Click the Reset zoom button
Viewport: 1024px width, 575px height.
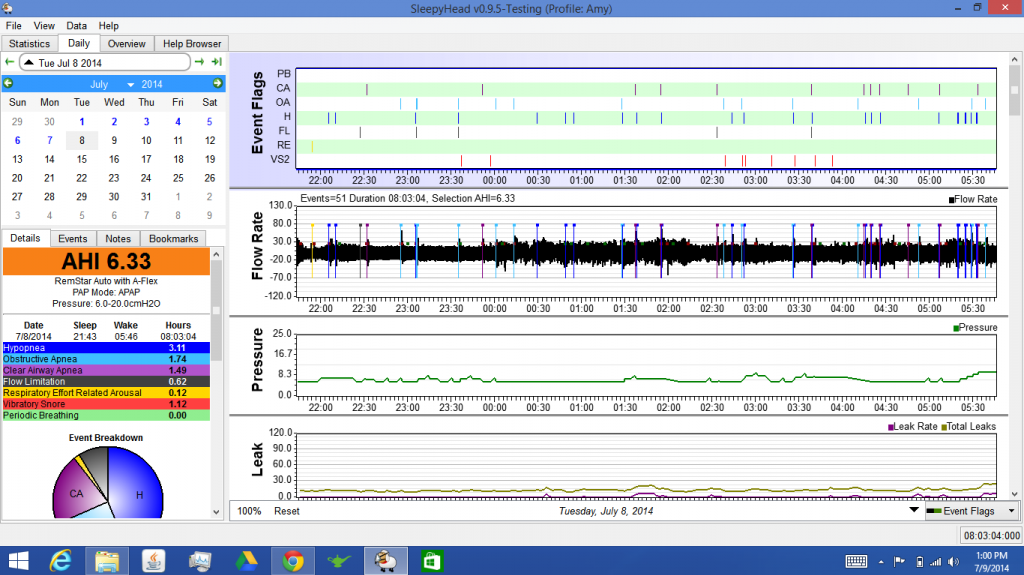[287, 511]
